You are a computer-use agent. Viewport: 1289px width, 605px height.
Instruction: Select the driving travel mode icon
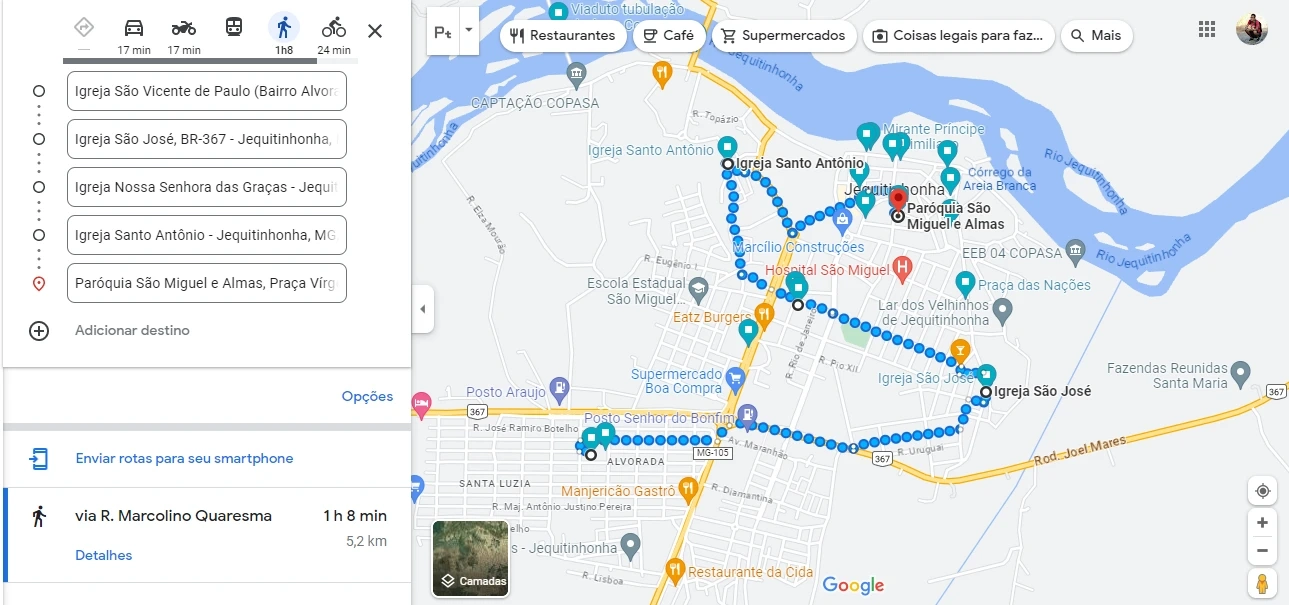[x=134, y=28]
